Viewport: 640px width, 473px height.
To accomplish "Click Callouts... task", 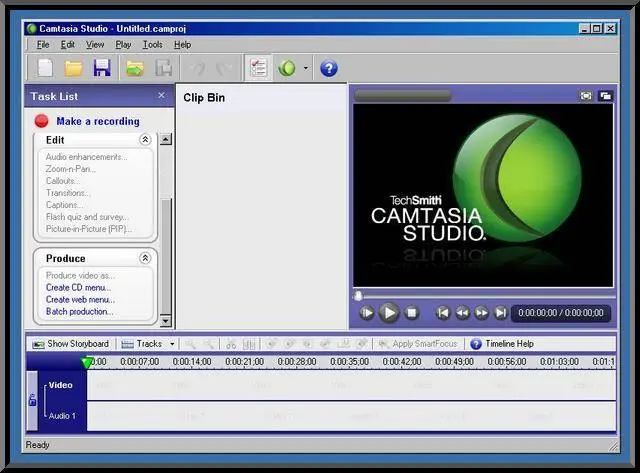I will tap(63, 181).
